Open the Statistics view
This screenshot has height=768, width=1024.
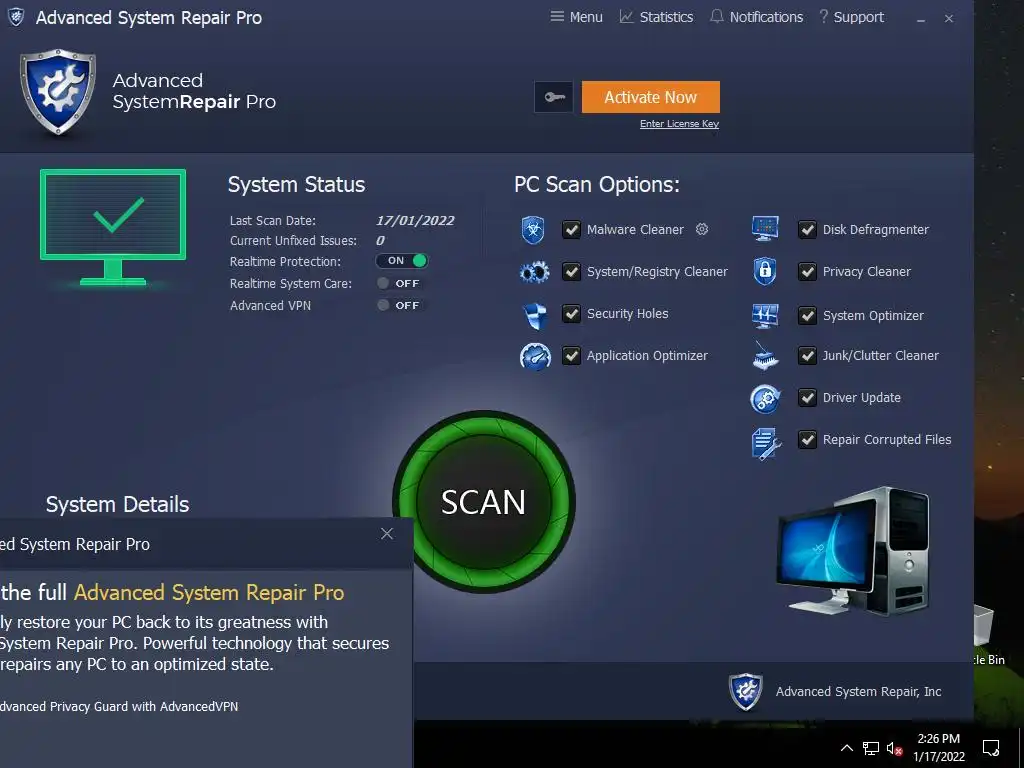click(656, 17)
